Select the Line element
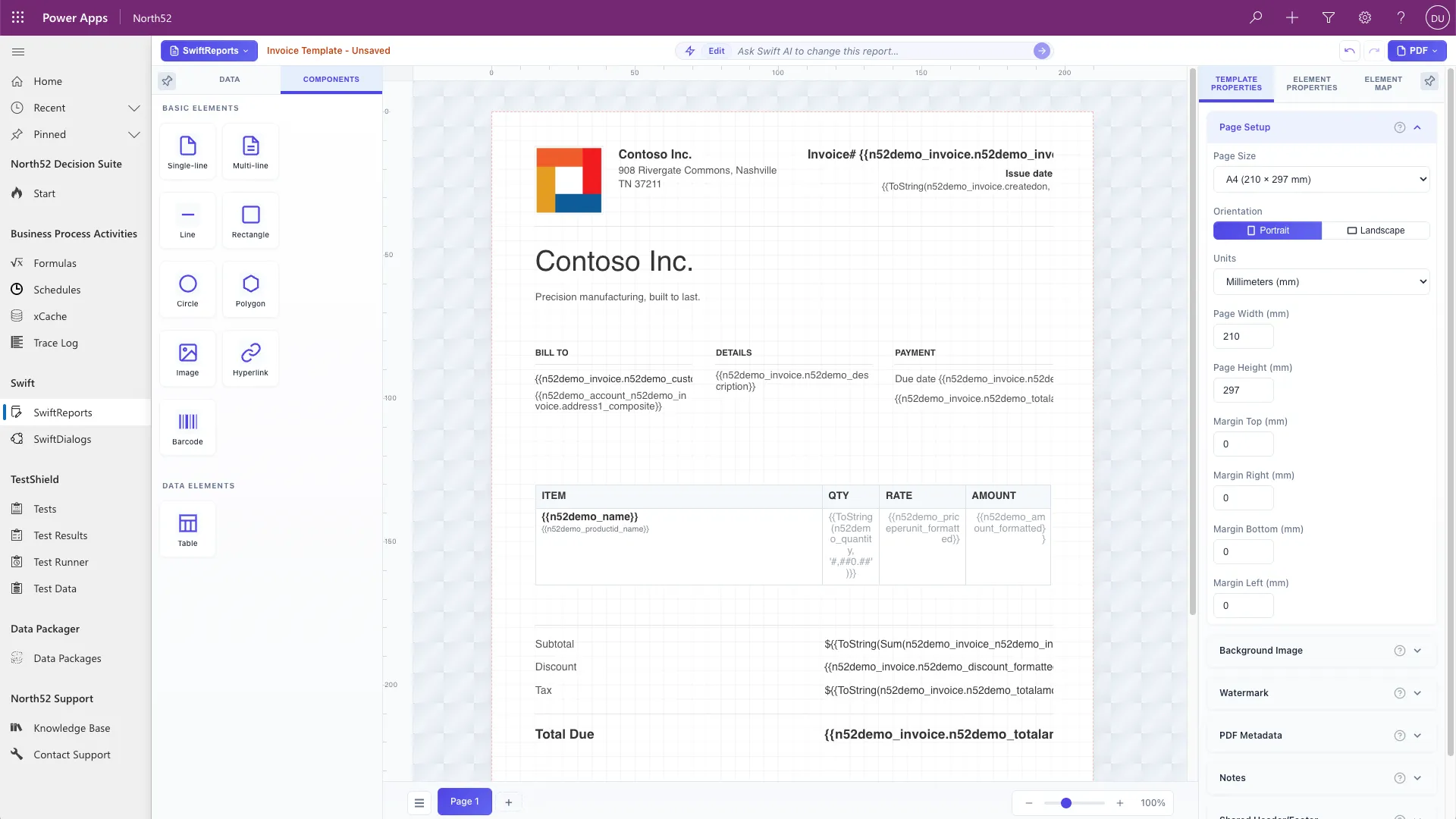 coord(187,221)
